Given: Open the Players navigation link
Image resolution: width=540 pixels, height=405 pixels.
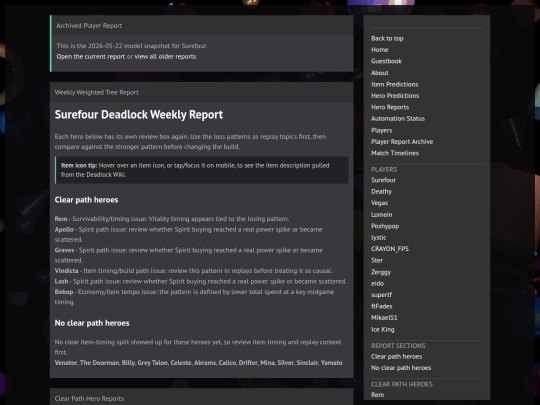Looking at the screenshot, I should [382, 130].
